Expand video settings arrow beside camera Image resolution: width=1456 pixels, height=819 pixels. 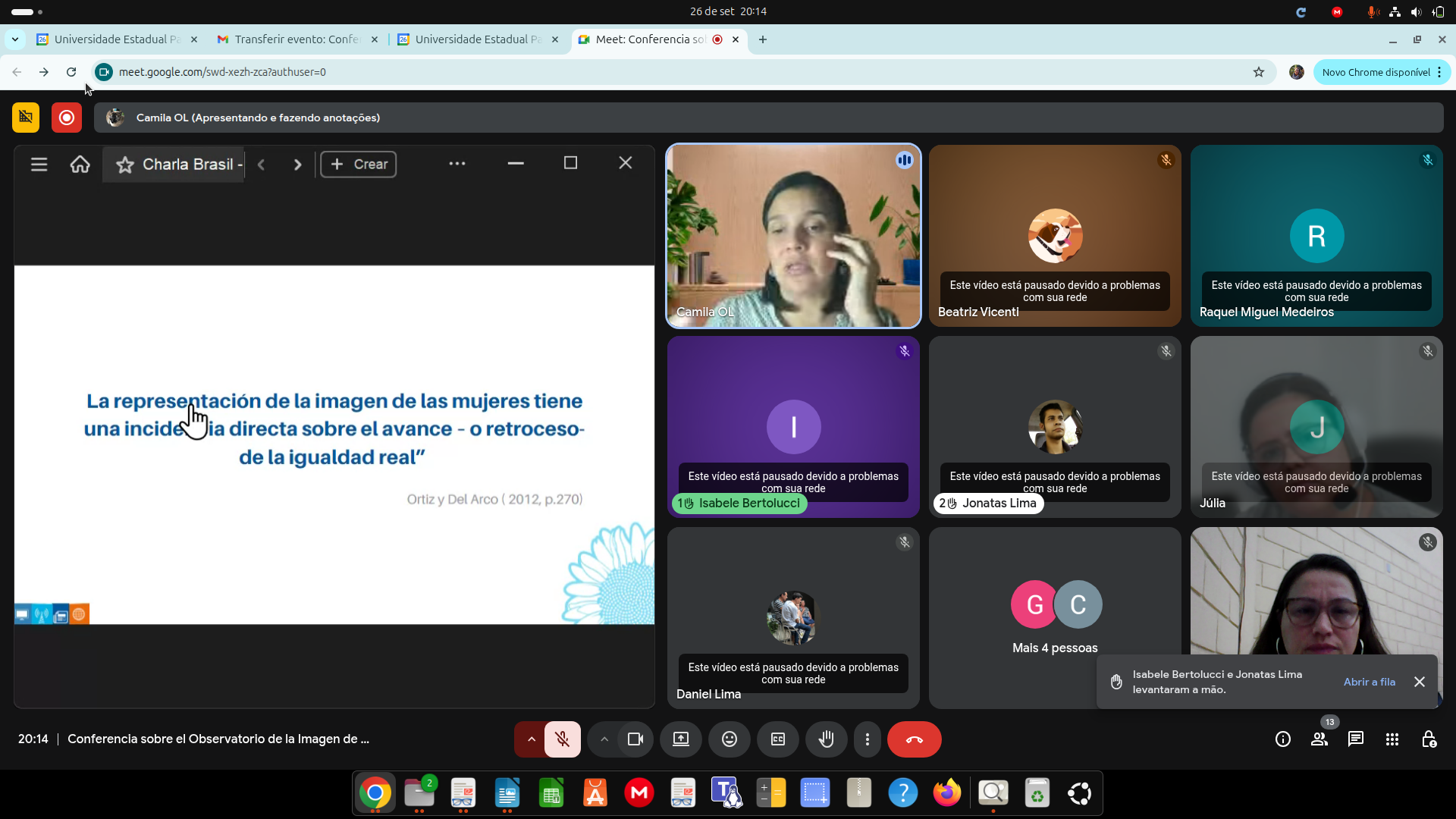(x=604, y=739)
